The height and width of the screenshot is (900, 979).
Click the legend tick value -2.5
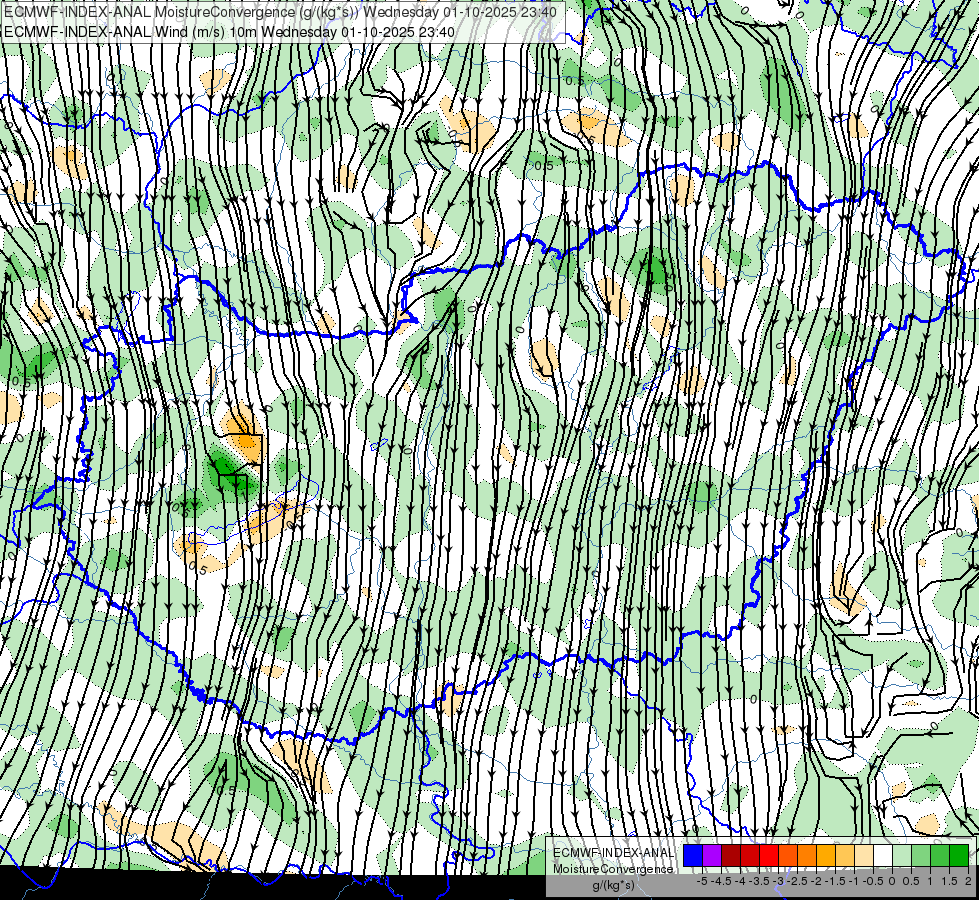[x=799, y=881]
